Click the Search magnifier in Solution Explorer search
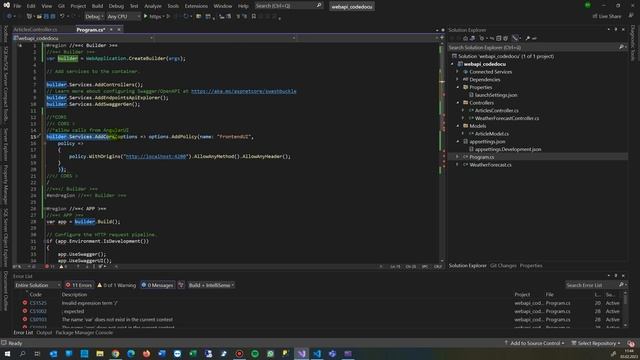The width and height of the screenshot is (640, 360). 621,47
